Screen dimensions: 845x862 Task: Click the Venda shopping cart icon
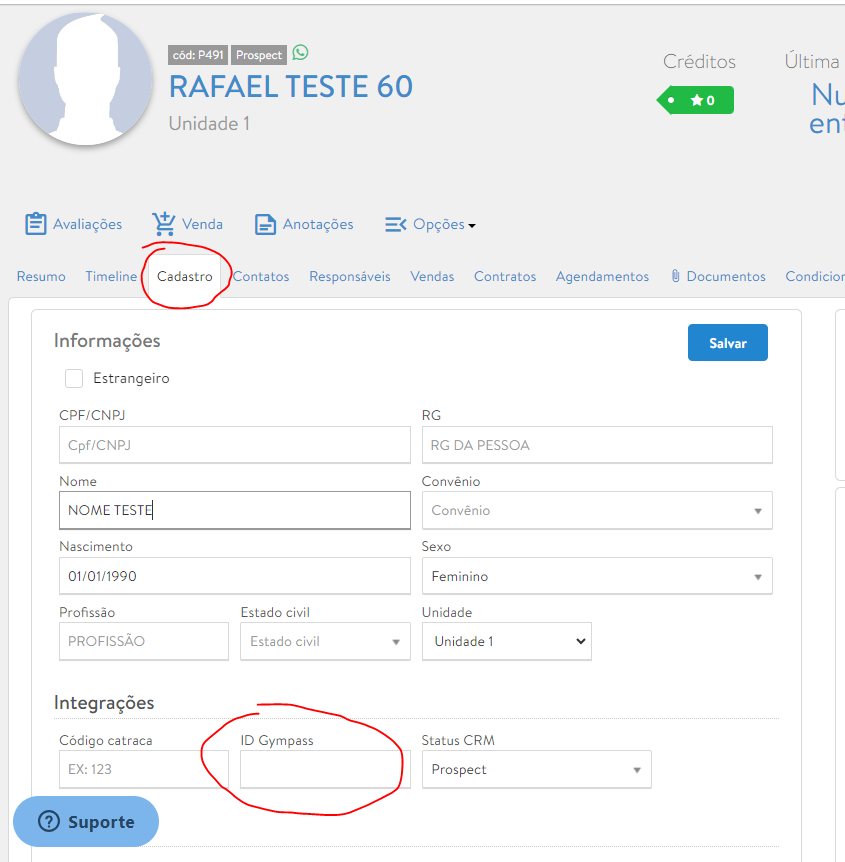pyautogui.click(x=164, y=224)
